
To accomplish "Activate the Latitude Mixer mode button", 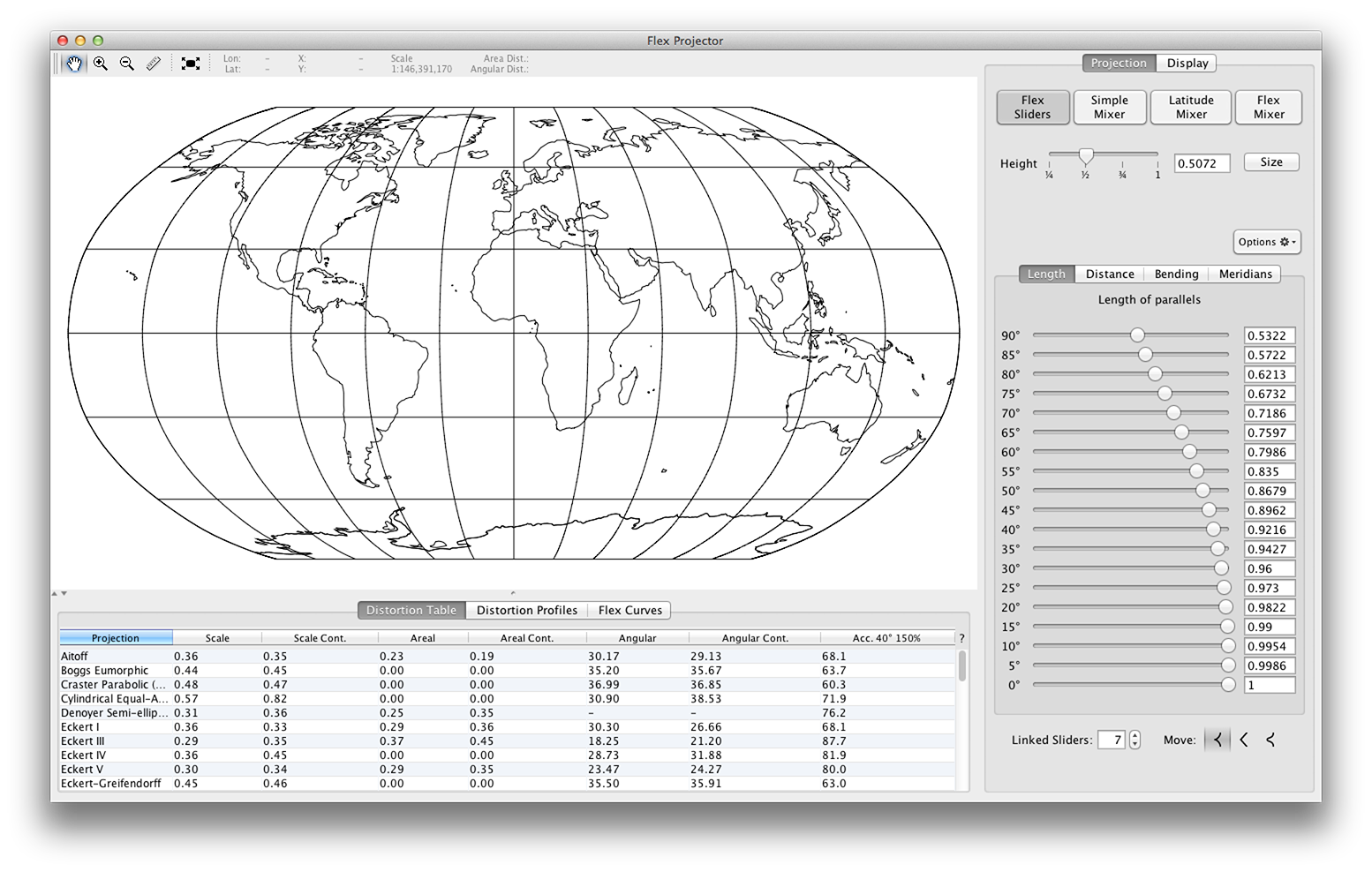I will (x=1191, y=108).
